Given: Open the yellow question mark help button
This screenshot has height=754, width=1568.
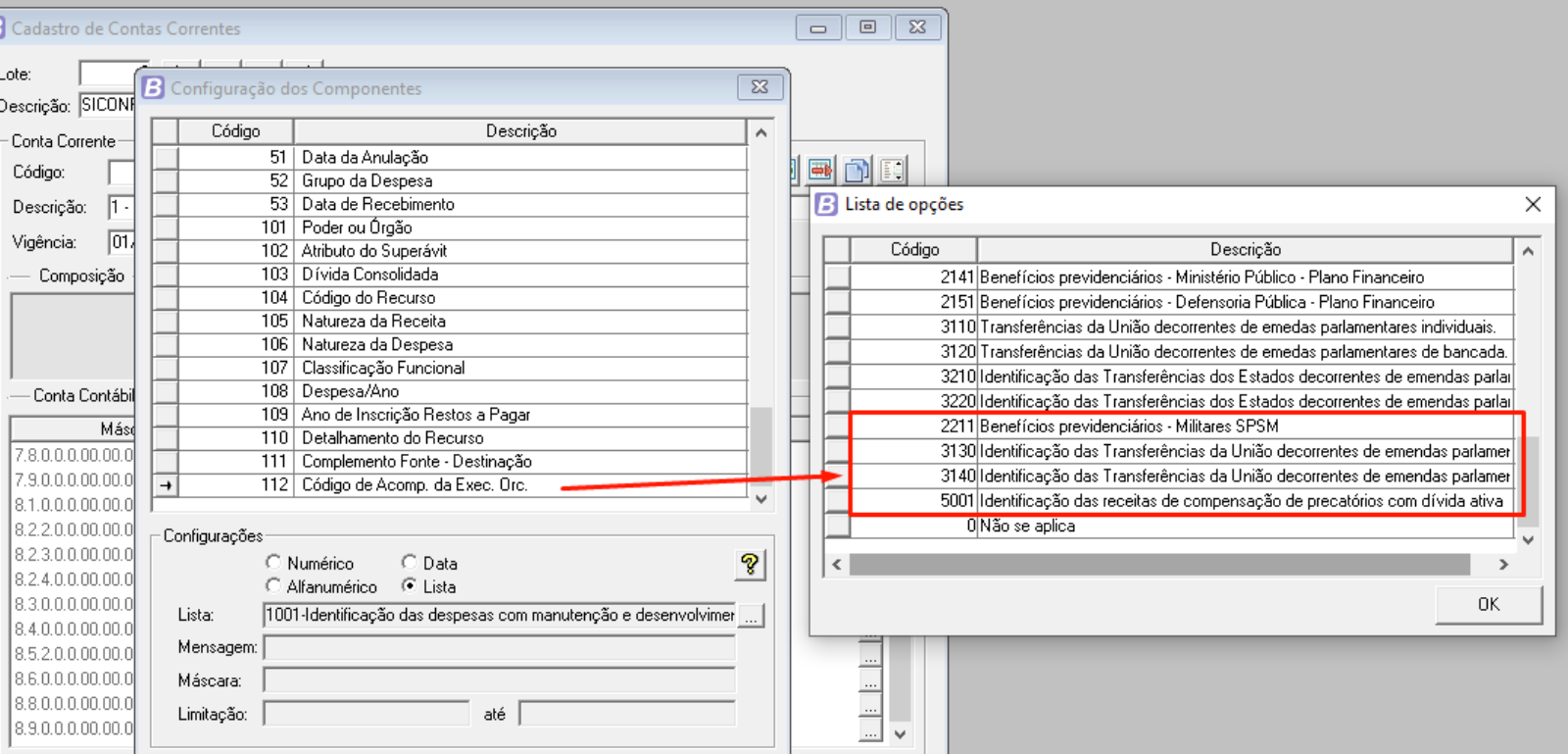Looking at the screenshot, I should (750, 564).
